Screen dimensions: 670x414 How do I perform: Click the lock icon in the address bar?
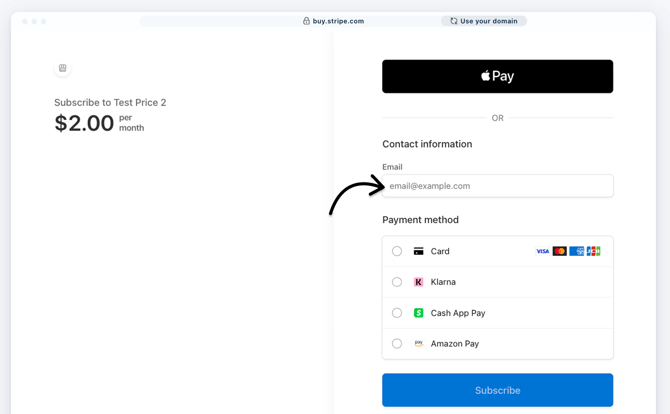(x=306, y=21)
